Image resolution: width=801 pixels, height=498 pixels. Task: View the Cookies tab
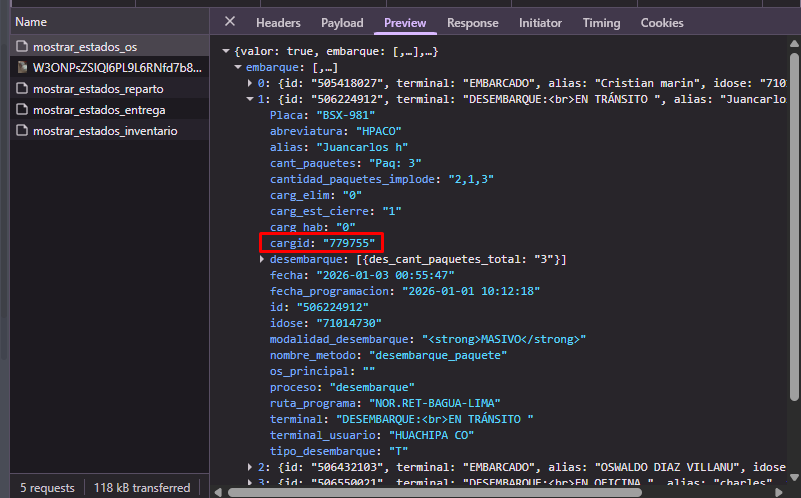coord(662,23)
